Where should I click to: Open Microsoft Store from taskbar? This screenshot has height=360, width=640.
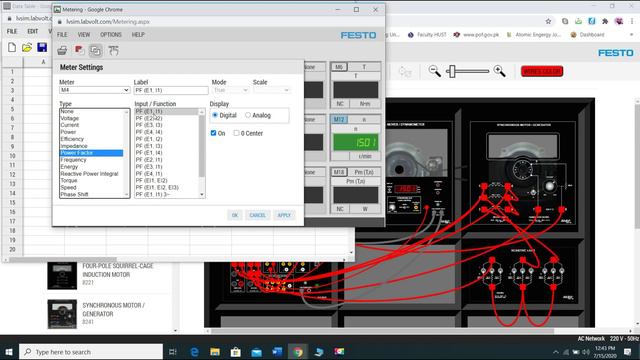236,351
